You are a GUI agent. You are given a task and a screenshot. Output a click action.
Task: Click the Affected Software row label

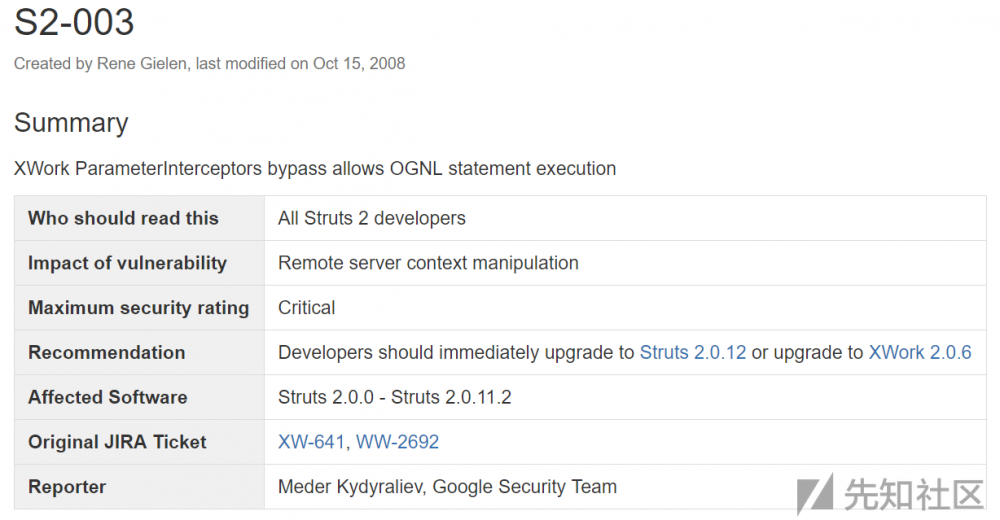point(107,397)
